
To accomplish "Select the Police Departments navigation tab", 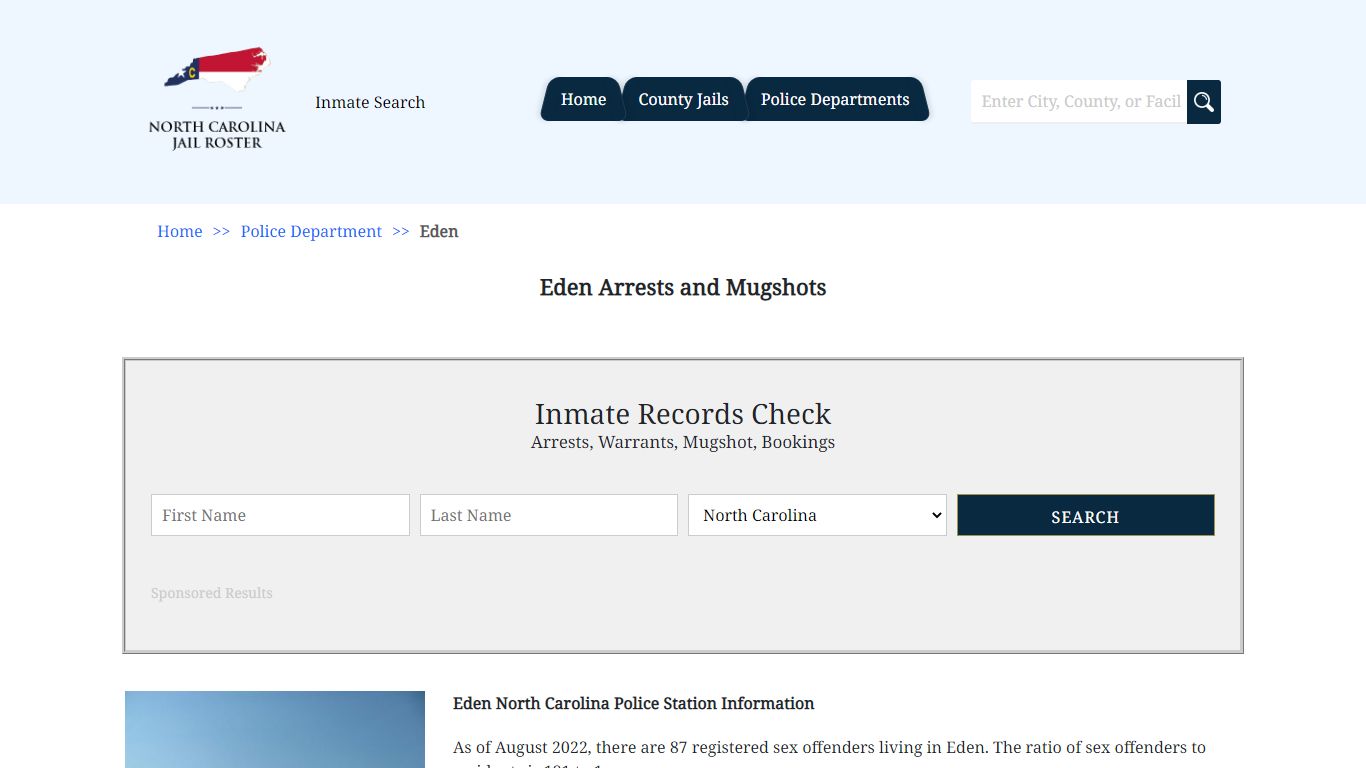I will pos(836,99).
